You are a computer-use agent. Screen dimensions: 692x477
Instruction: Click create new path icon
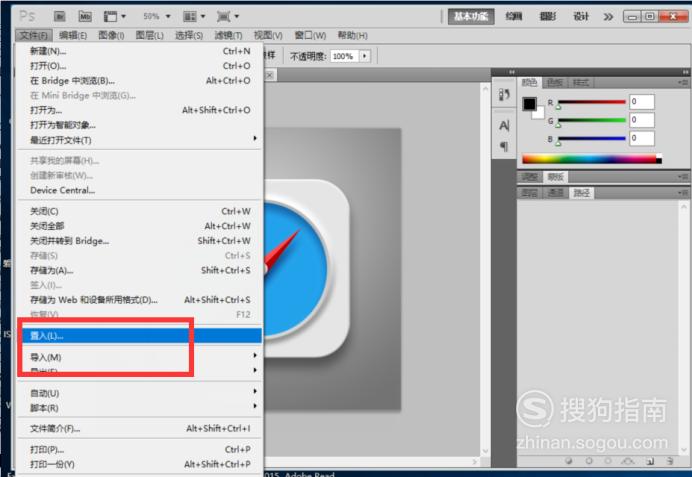click(650, 461)
